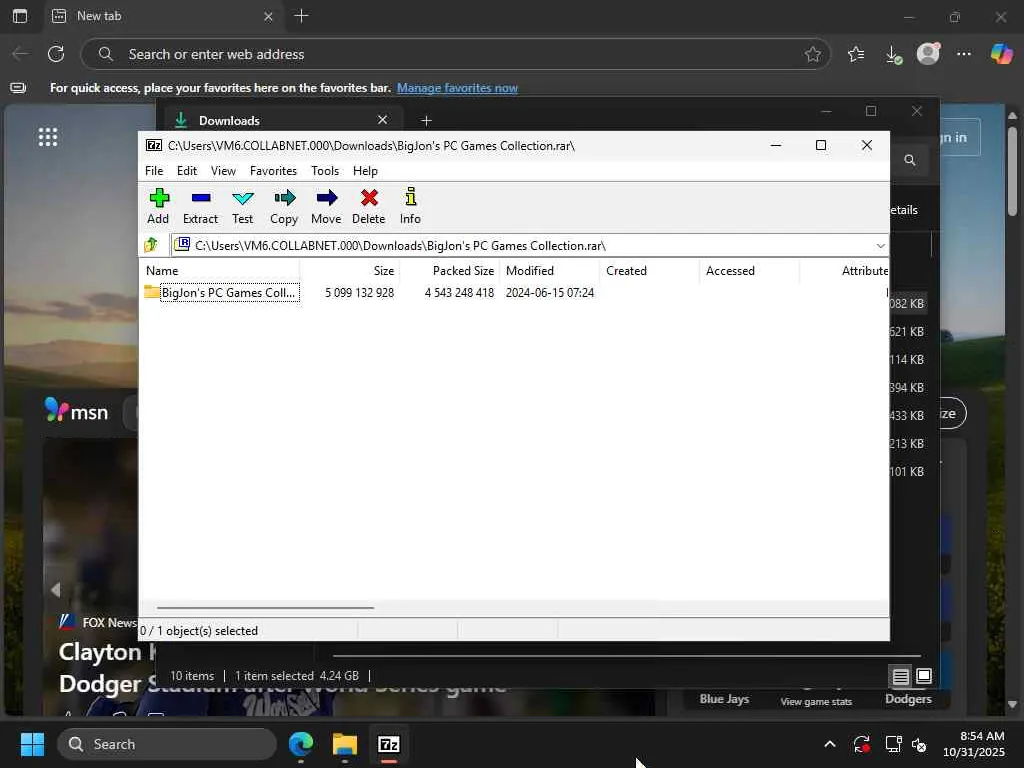The height and width of the screenshot is (768, 1024).
Task: Click Manage favorites now link
Action: point(457,88)
